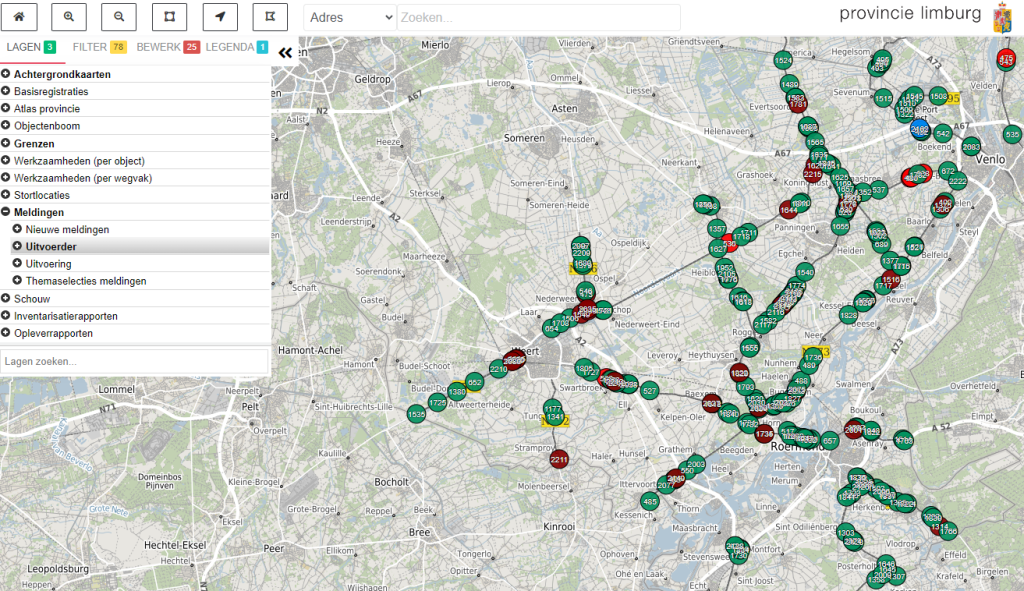Click the Zoeken address search field
This screenshot has height=591, width=1024.
point(538,17)
